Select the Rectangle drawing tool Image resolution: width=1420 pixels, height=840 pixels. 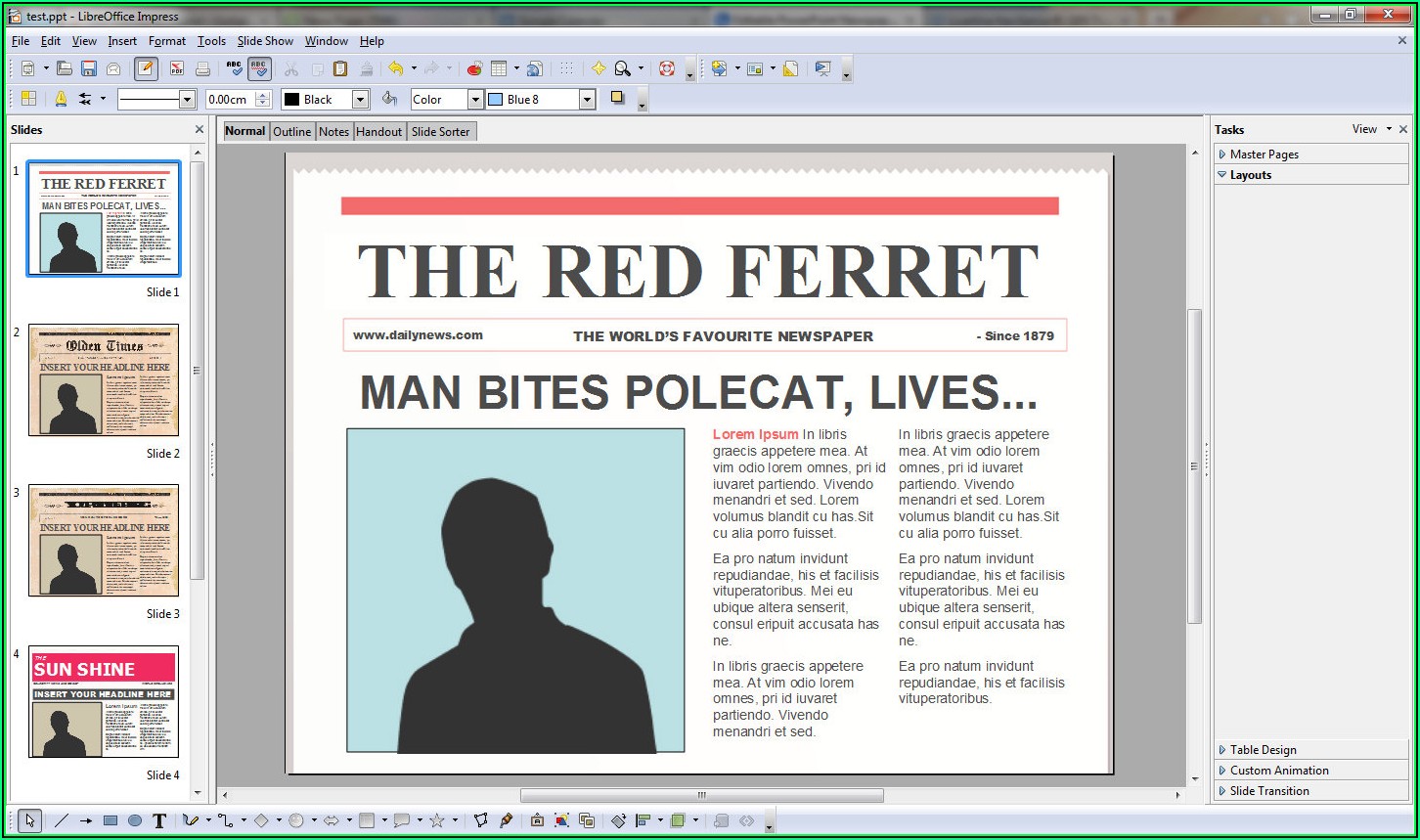[x=111, y=821]
